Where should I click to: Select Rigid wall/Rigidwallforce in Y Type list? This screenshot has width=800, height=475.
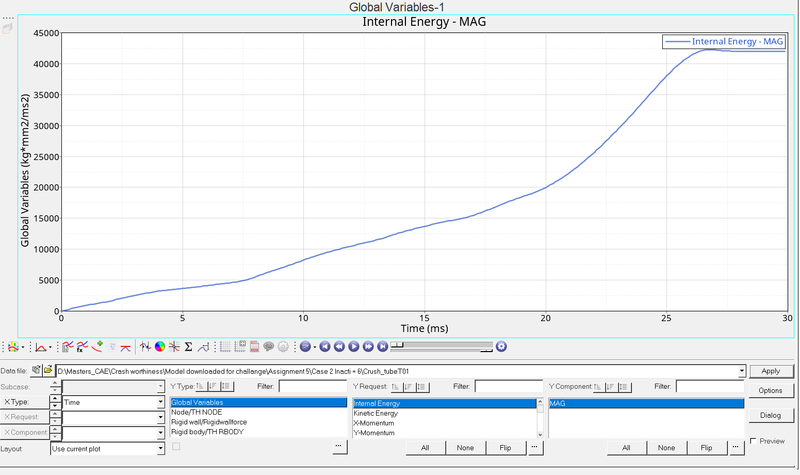pyautogui.click(x=212, y=422)
